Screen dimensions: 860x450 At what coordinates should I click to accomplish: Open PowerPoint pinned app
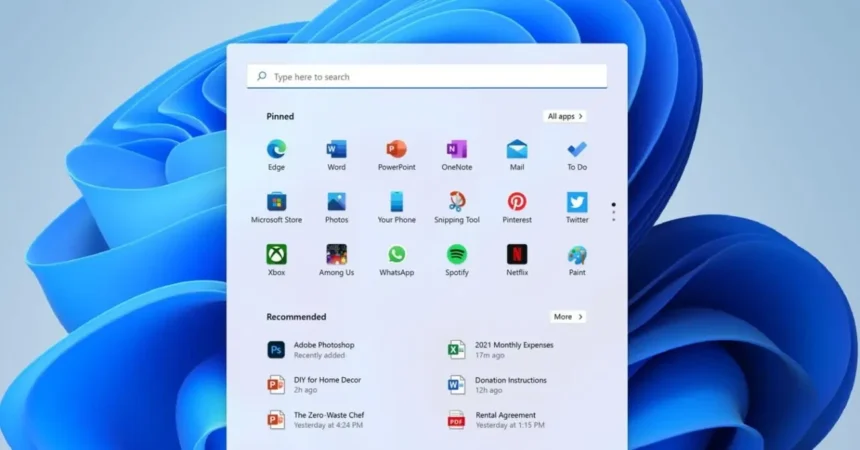click(x=397, y=155)
